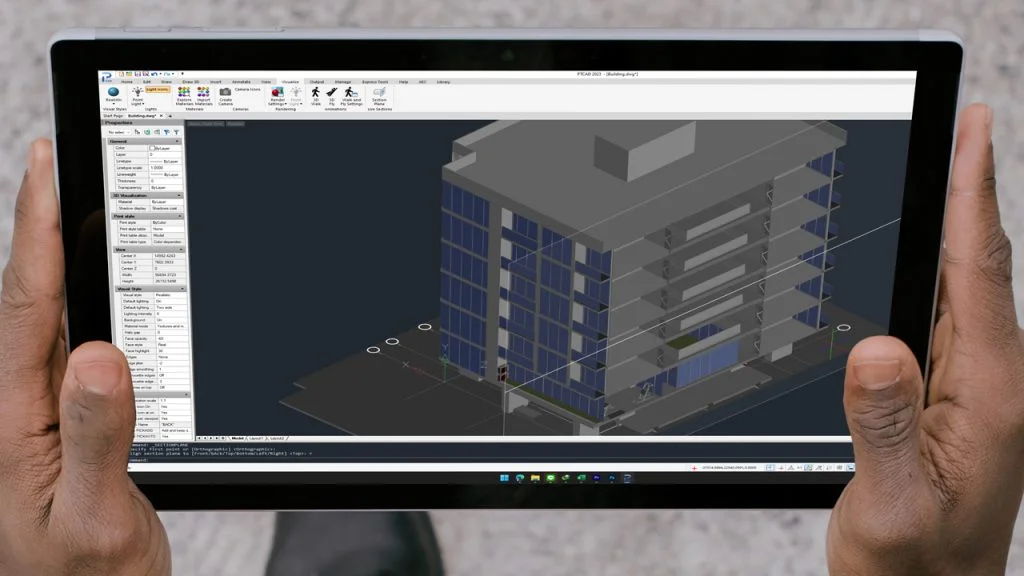This screenshot has width=1024, height=576.
Task: Click the coordinates readout in status bar
Action: 729,468
